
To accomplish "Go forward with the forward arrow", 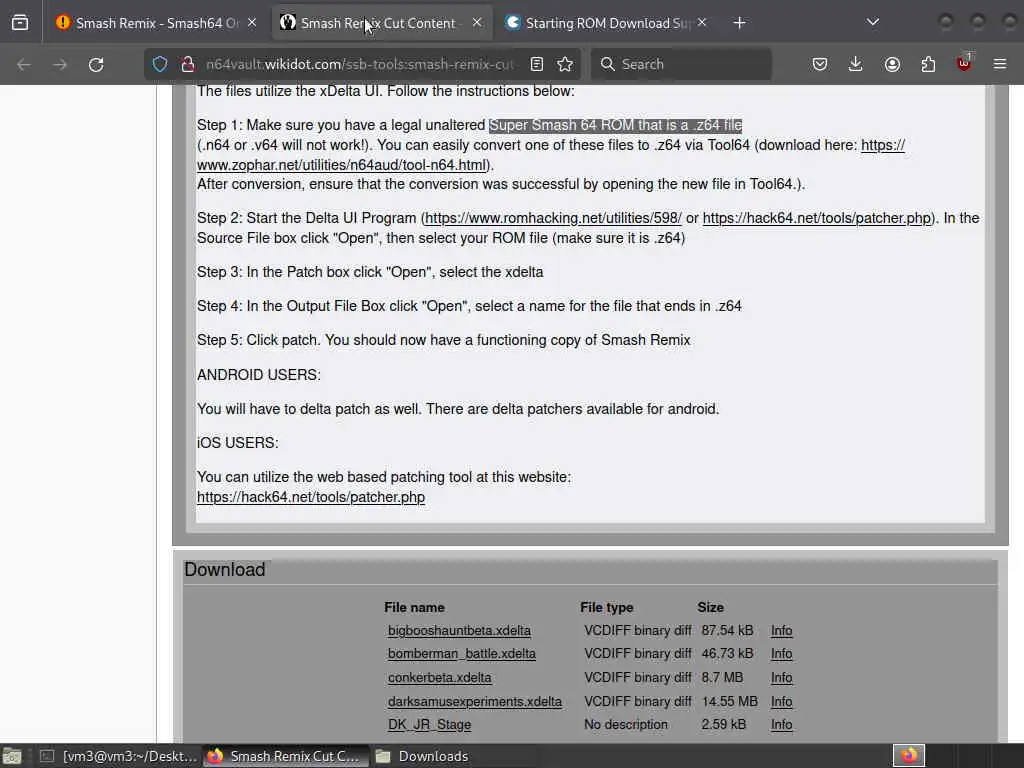I will [60, 64].
